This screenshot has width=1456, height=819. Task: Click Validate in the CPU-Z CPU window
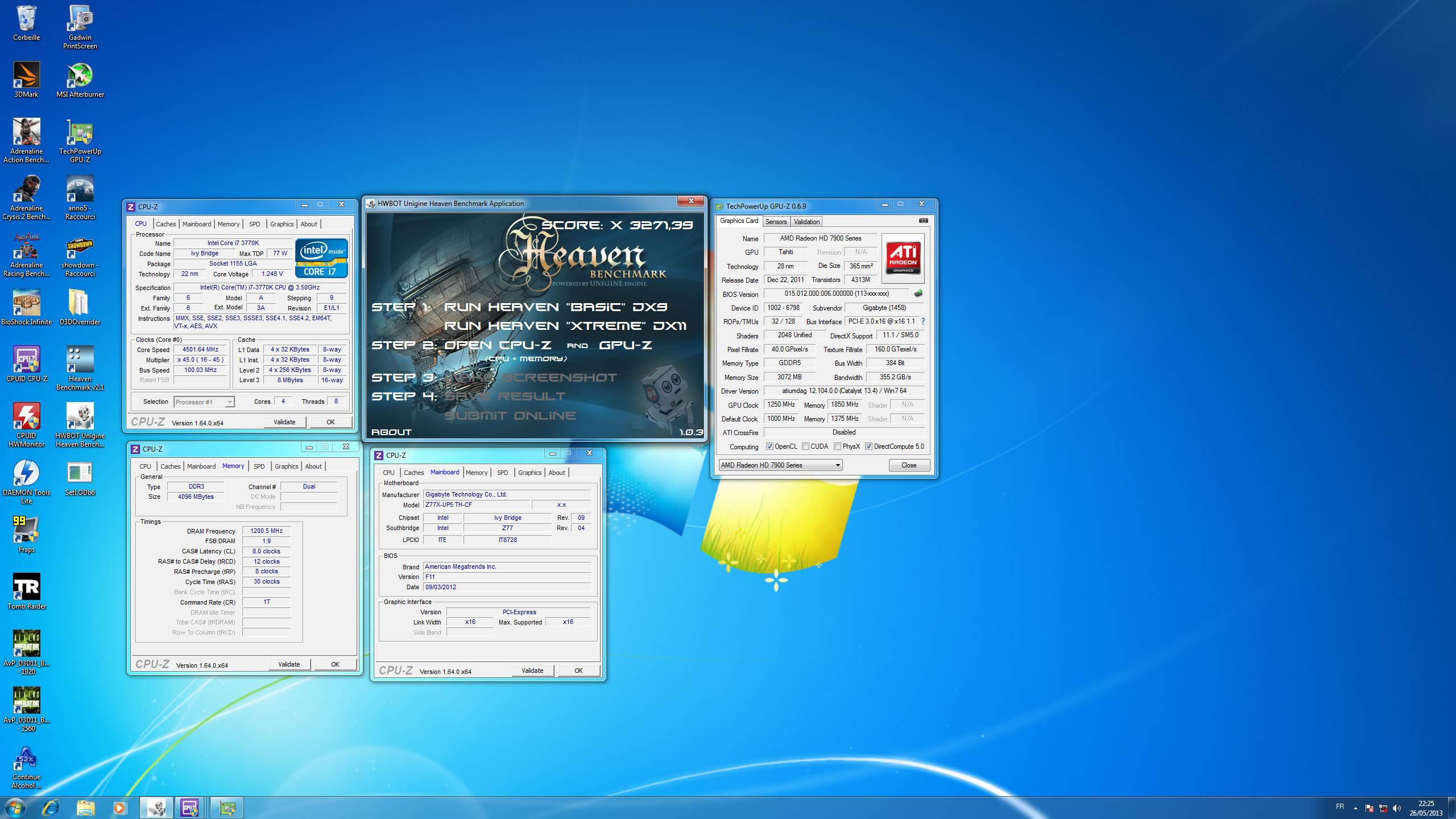(284, 422)
